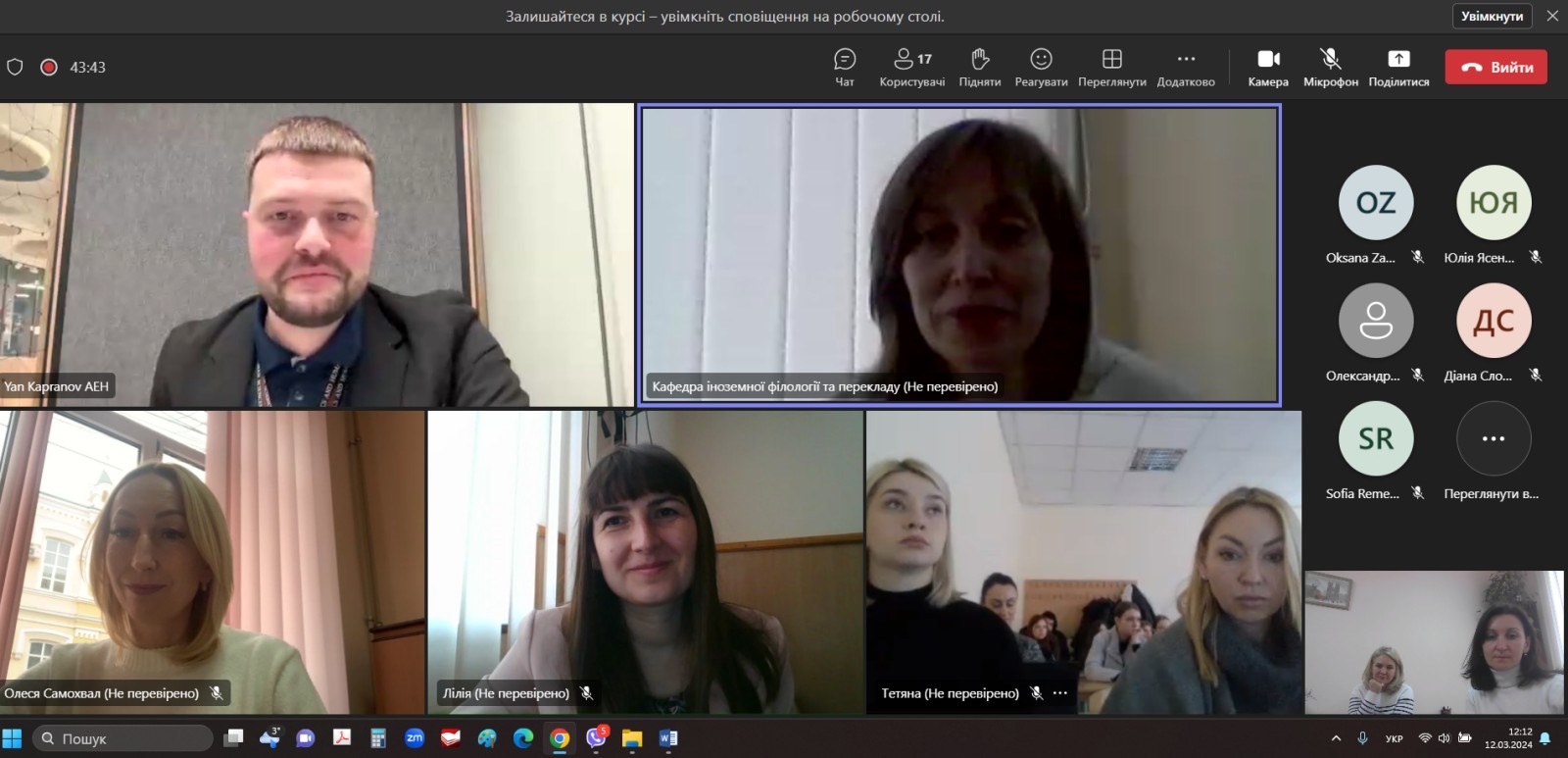1568x758 pixels.
Task: Unmute the Мікрофон in the toolbar
Action: 1330,67
